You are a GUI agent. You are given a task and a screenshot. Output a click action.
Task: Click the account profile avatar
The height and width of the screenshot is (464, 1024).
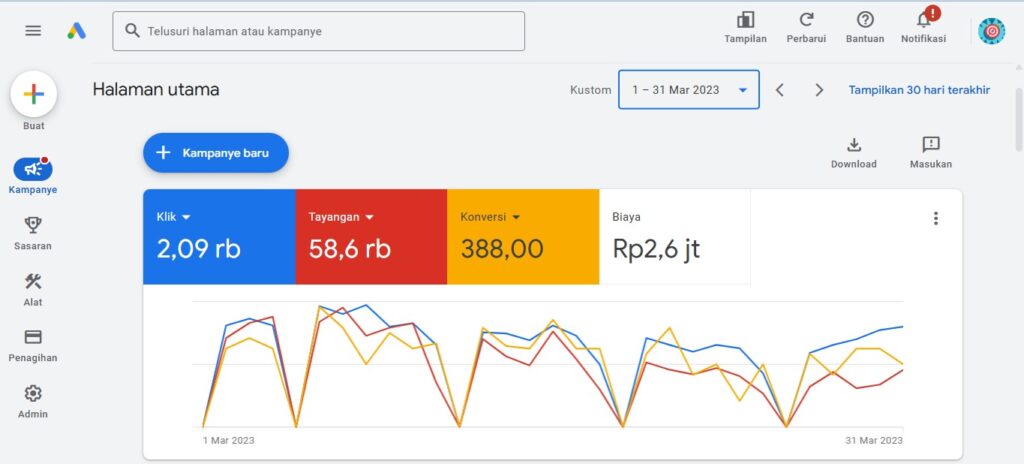click(991, 31)
